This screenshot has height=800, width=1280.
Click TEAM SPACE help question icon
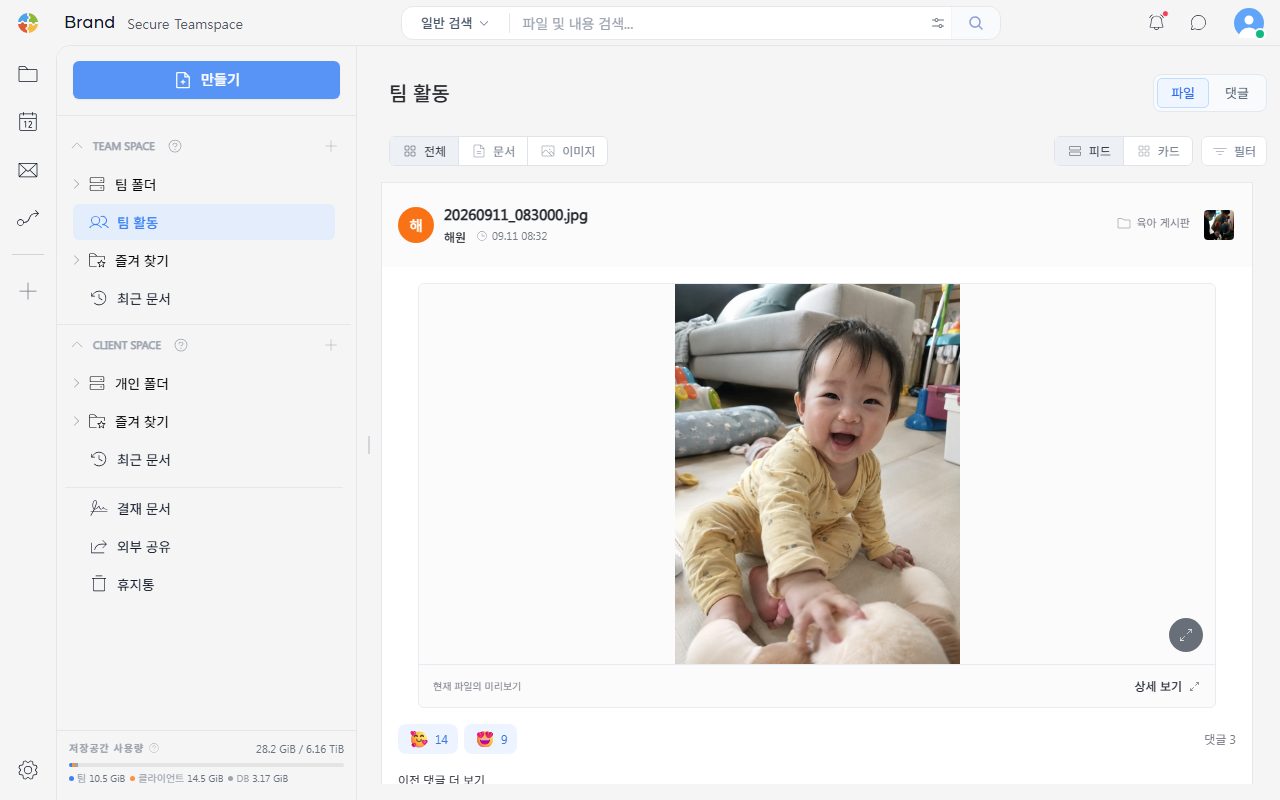(175, 146)
